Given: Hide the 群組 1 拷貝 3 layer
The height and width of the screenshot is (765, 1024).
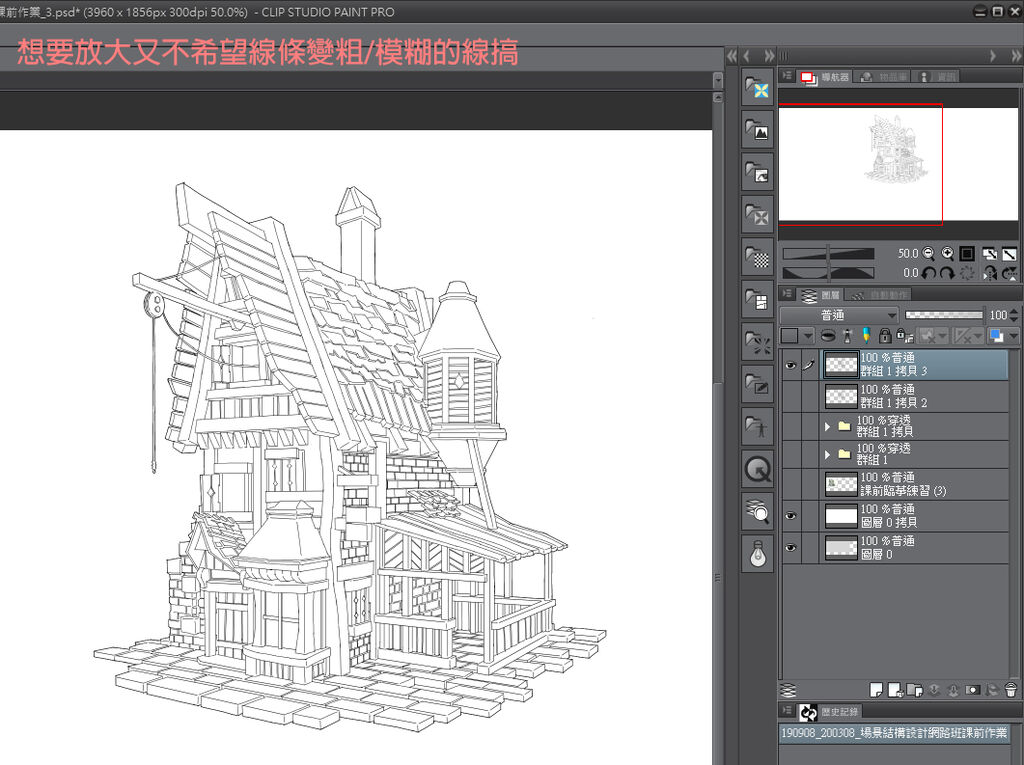Looking at the screenshot, I should [x=790, y=365].
